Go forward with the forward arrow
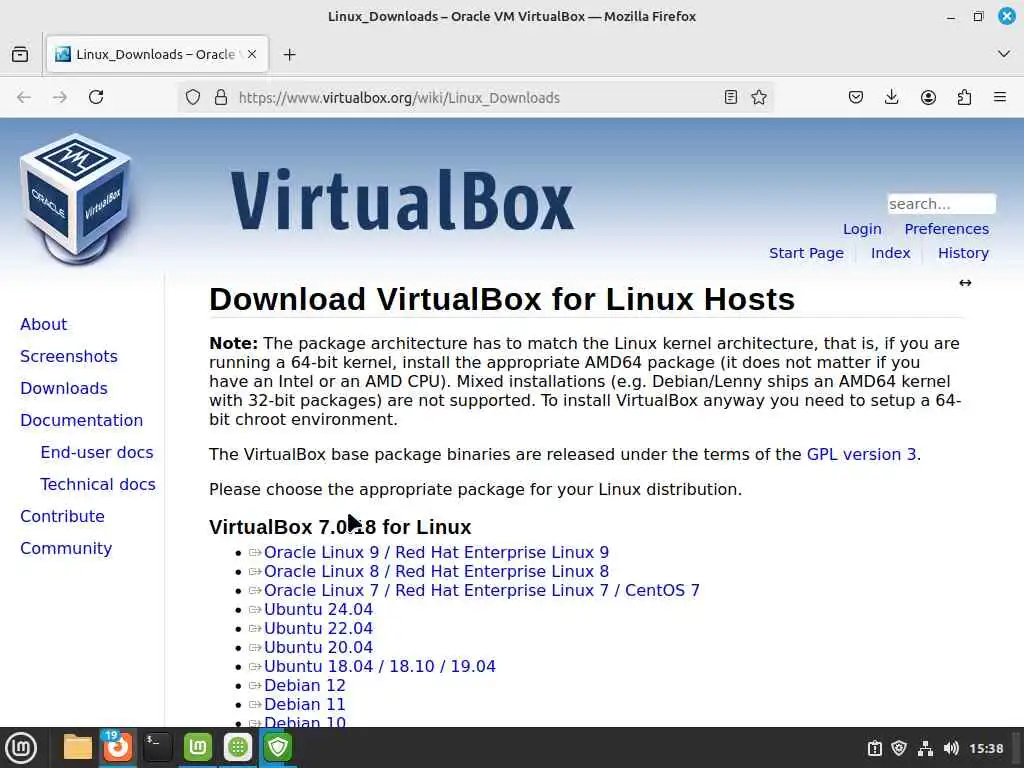Image resolution: width=1024 pixels, height=768 pixels. (59, 97)
